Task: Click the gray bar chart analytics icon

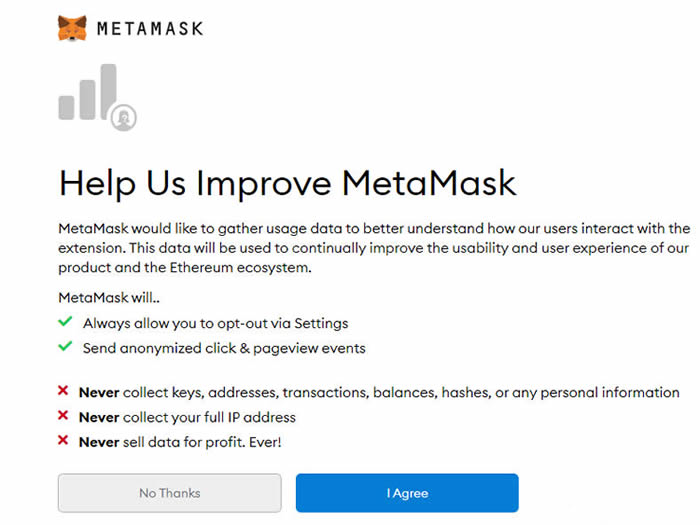Action: coord(87,96)
